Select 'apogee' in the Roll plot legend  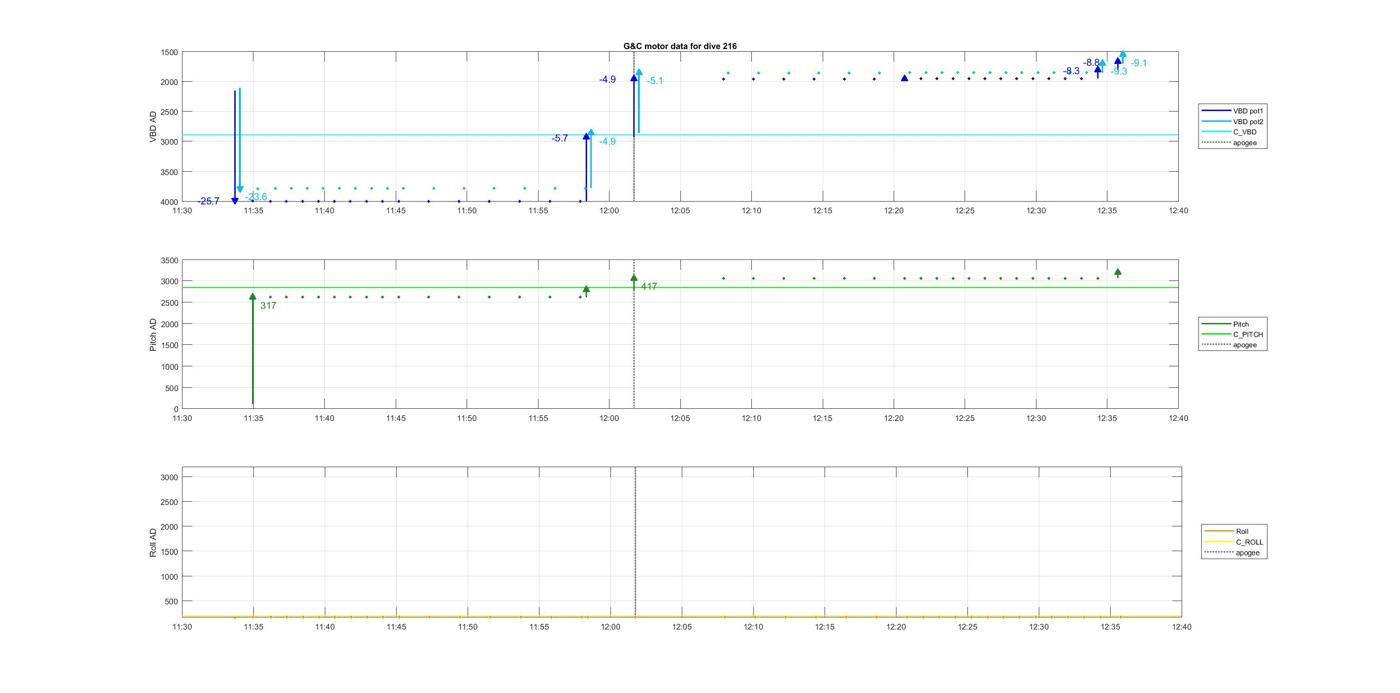[1233, 553]
